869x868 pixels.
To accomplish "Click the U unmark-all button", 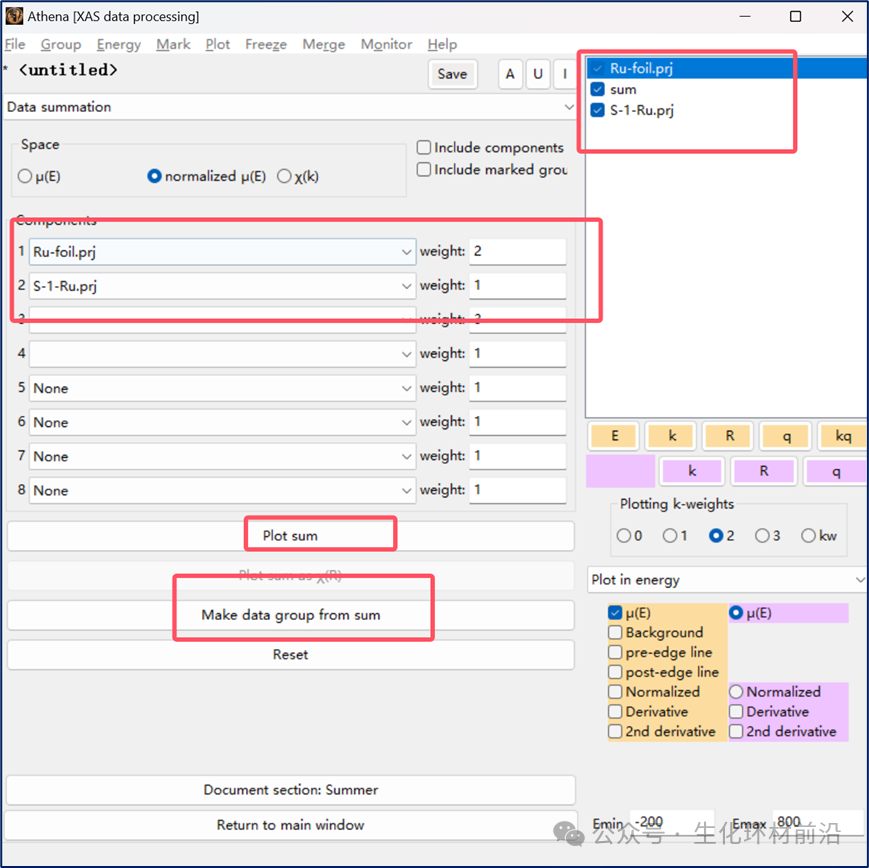I will tap(538, 74).
